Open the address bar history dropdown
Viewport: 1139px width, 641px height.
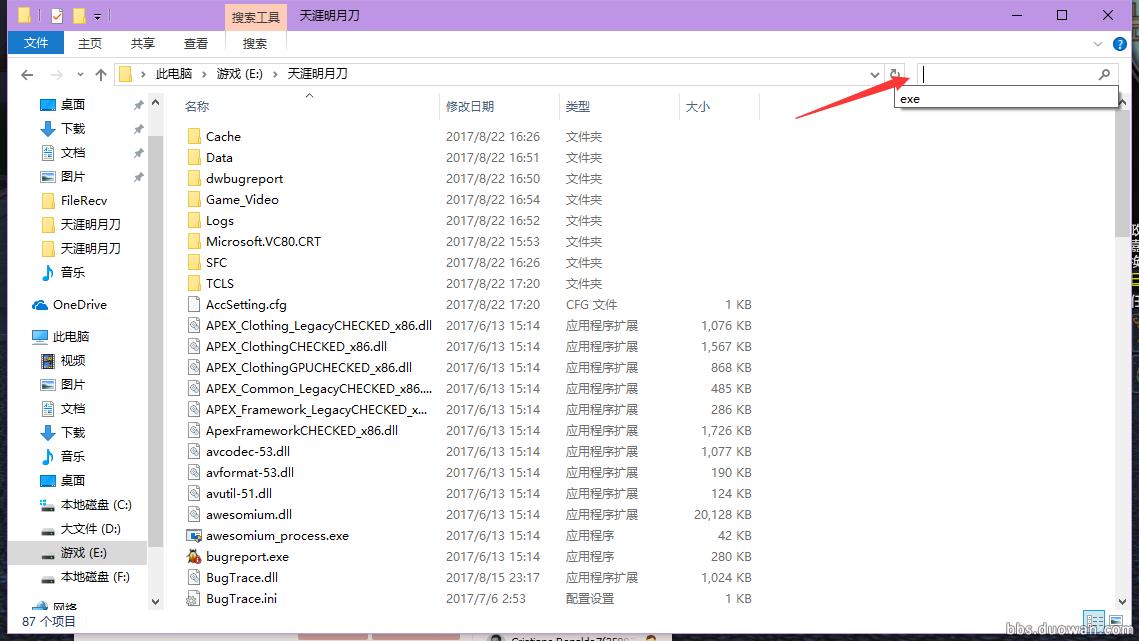(875, 73)
